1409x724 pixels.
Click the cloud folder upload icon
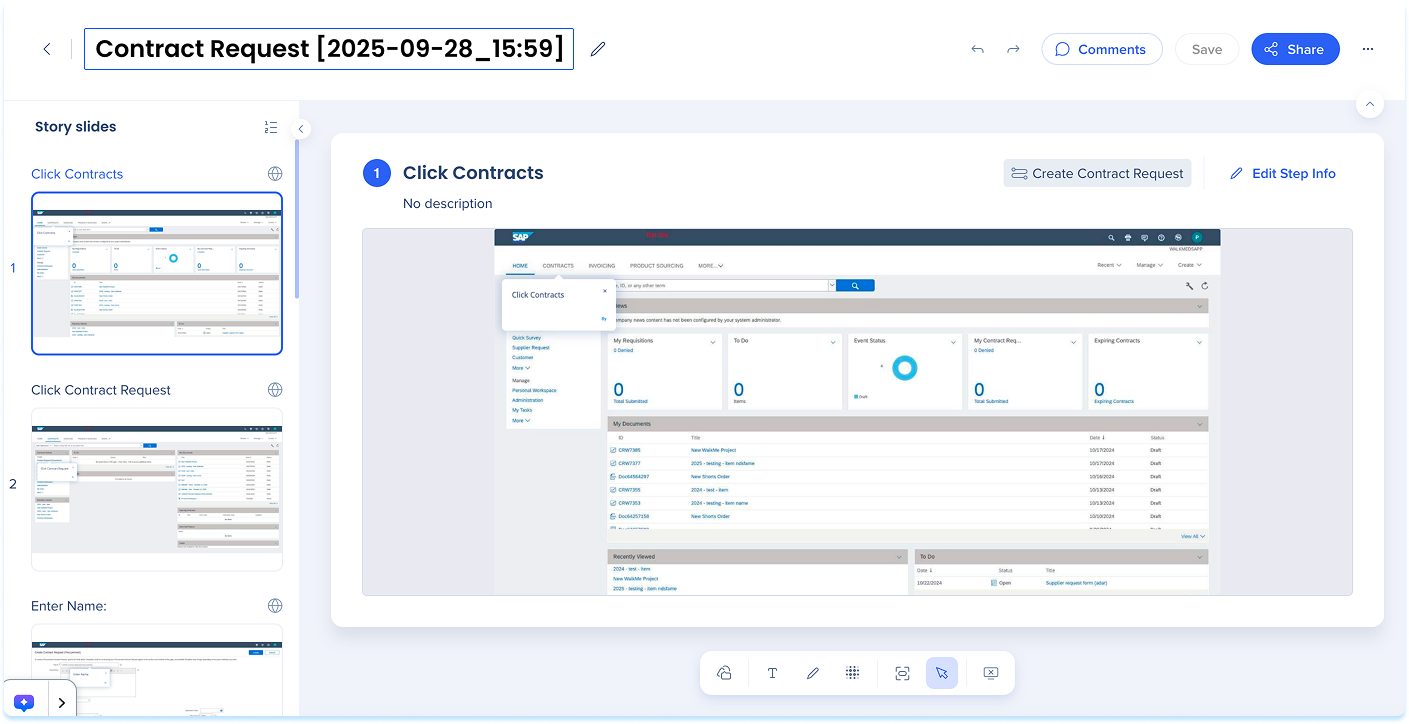click(724, 673)
